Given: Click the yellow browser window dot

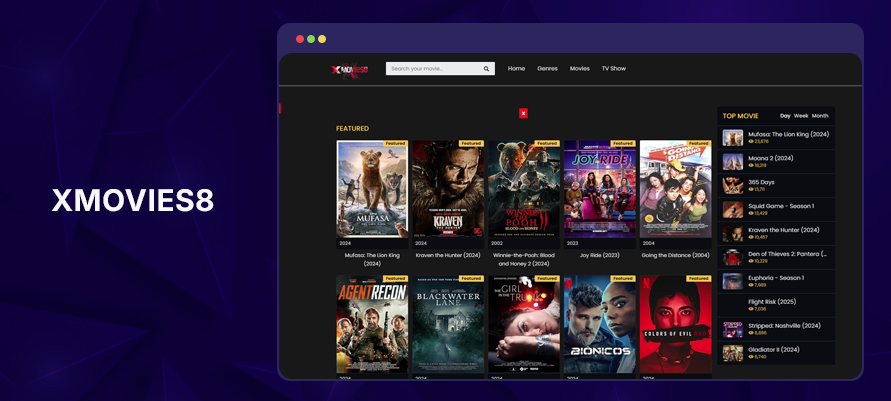Looking at the screenshot, I should (x=322, y=39).
